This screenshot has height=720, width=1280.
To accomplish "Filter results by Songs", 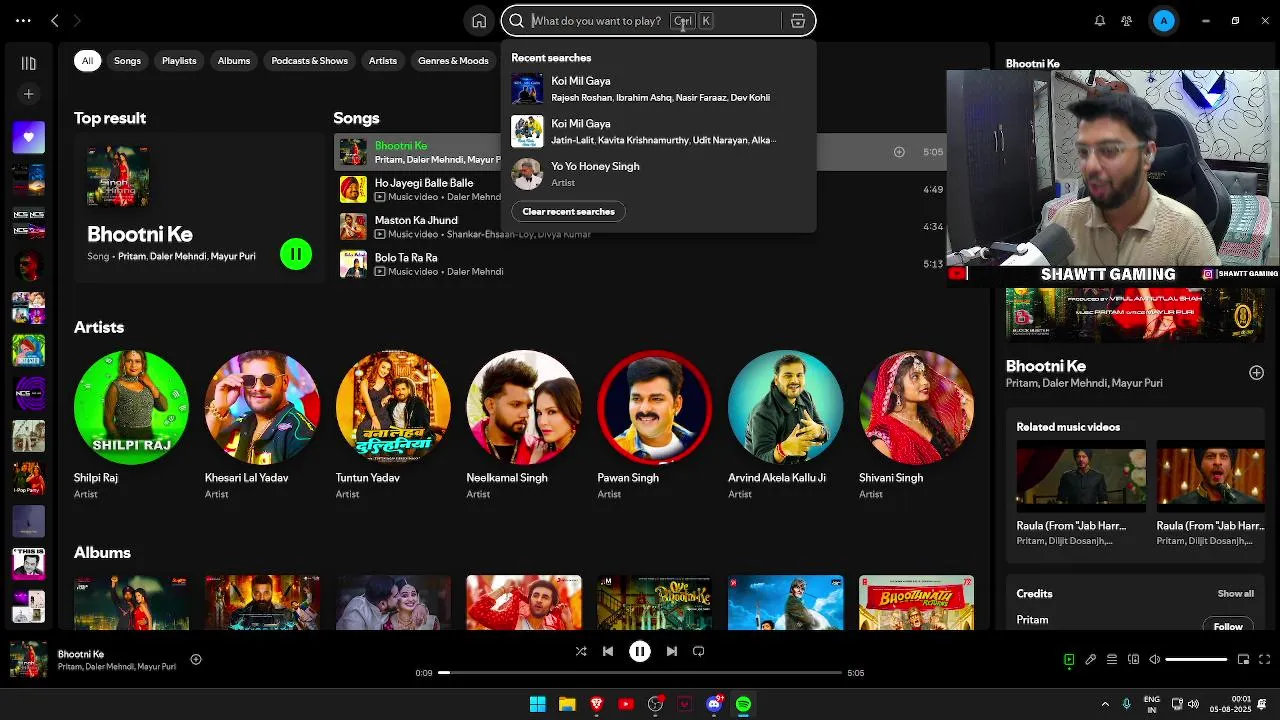I will pyautogui.click(x=127, y=61).
